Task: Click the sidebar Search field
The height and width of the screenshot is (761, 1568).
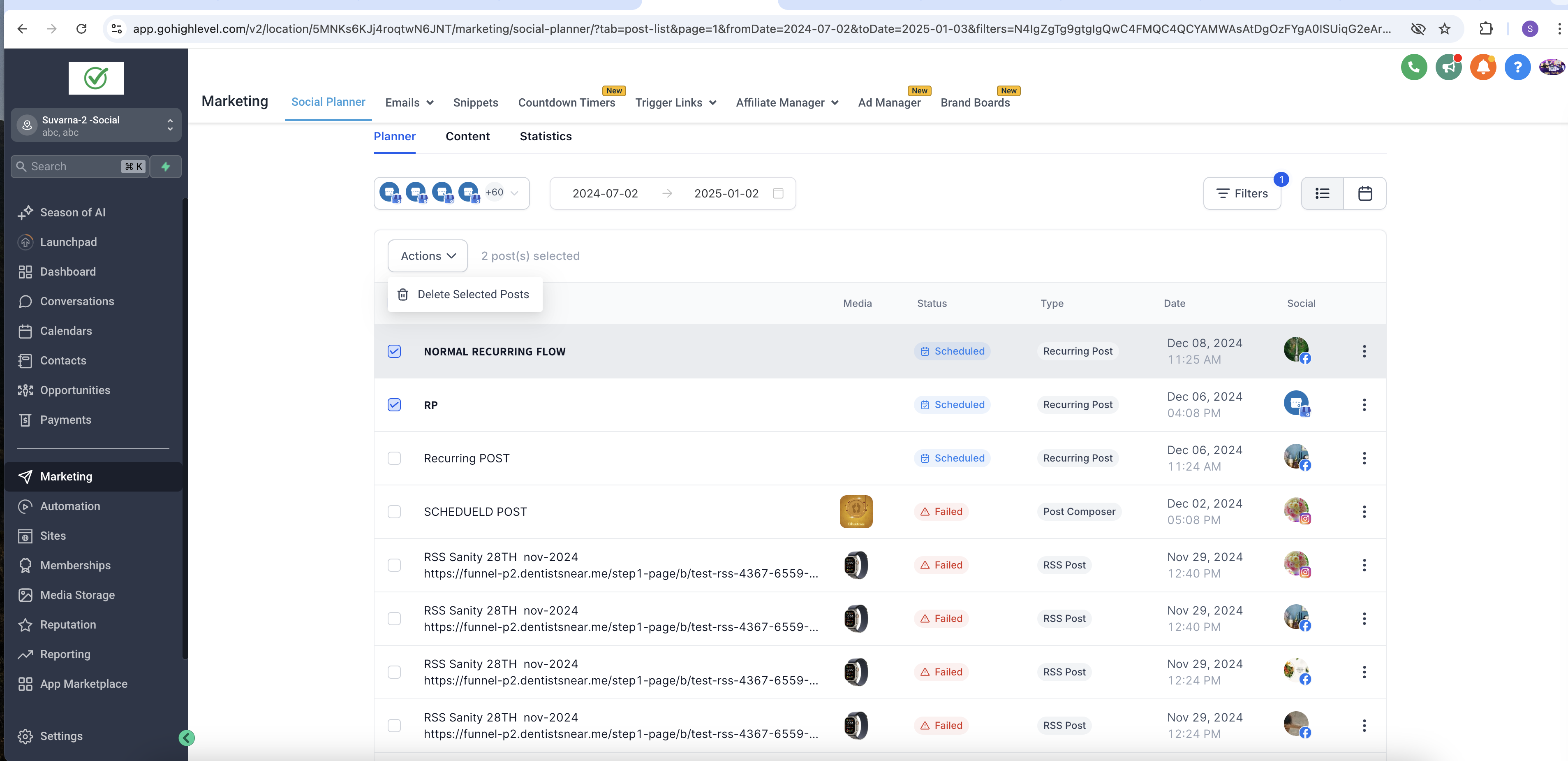Action: (x=80, y=166)
